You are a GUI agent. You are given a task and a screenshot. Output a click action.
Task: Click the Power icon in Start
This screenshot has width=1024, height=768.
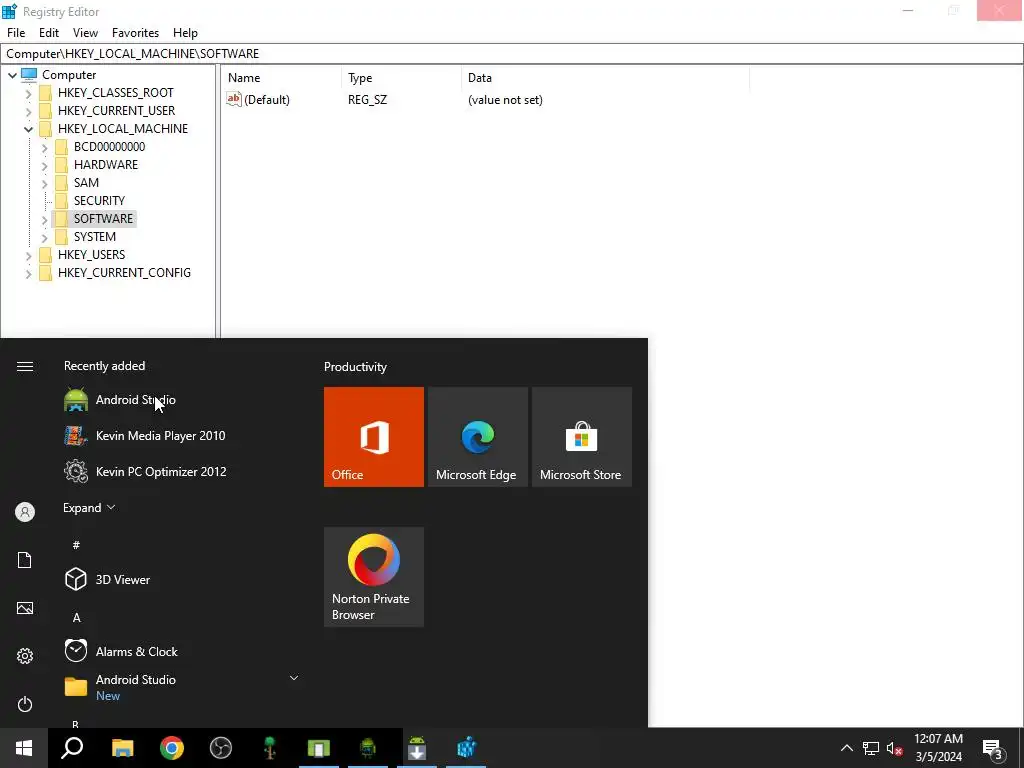click(x=25, y=704)
